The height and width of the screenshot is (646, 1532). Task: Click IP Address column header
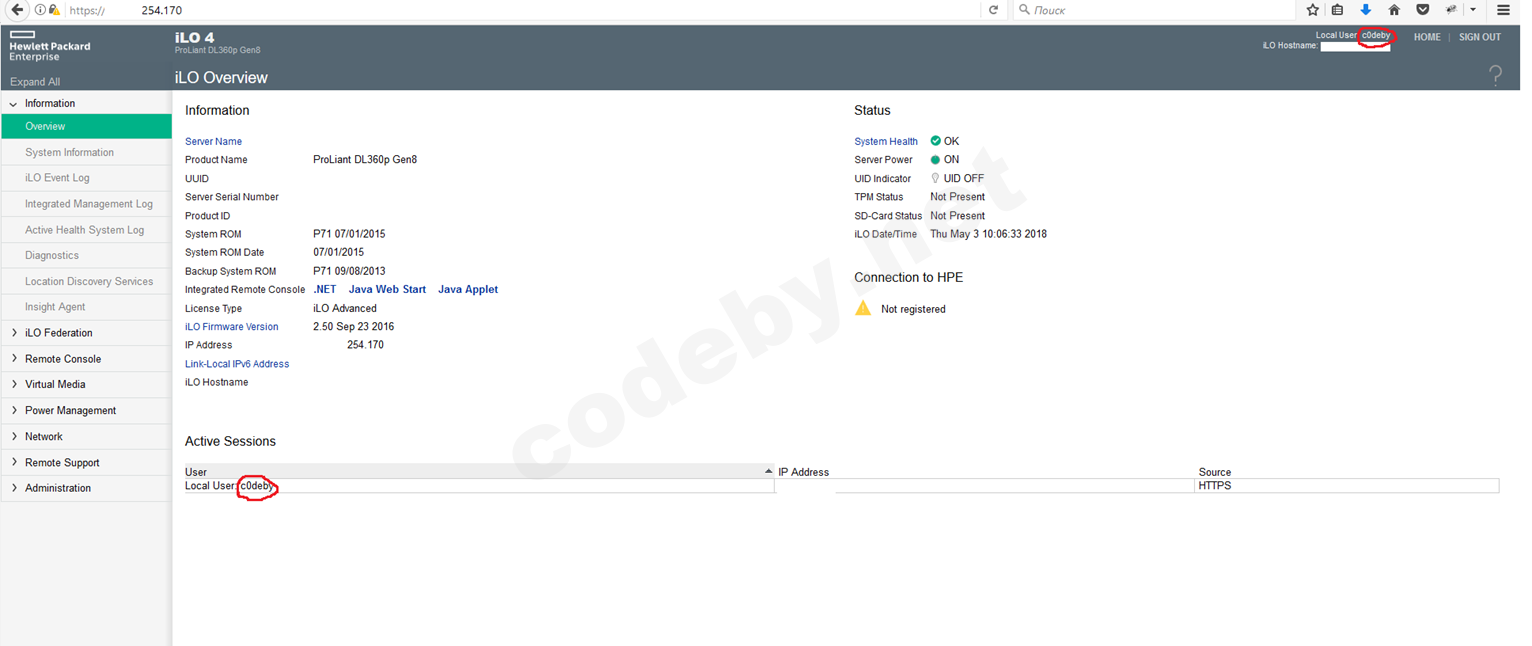click(x=804, y=472)
